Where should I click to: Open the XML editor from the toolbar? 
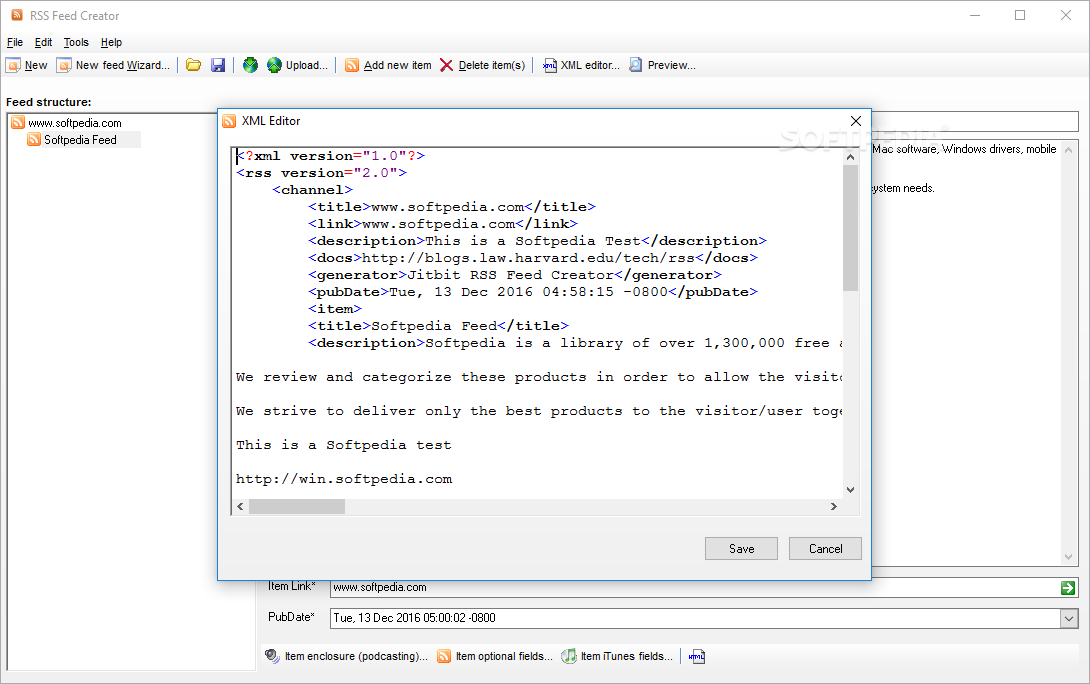coord(581,65)
